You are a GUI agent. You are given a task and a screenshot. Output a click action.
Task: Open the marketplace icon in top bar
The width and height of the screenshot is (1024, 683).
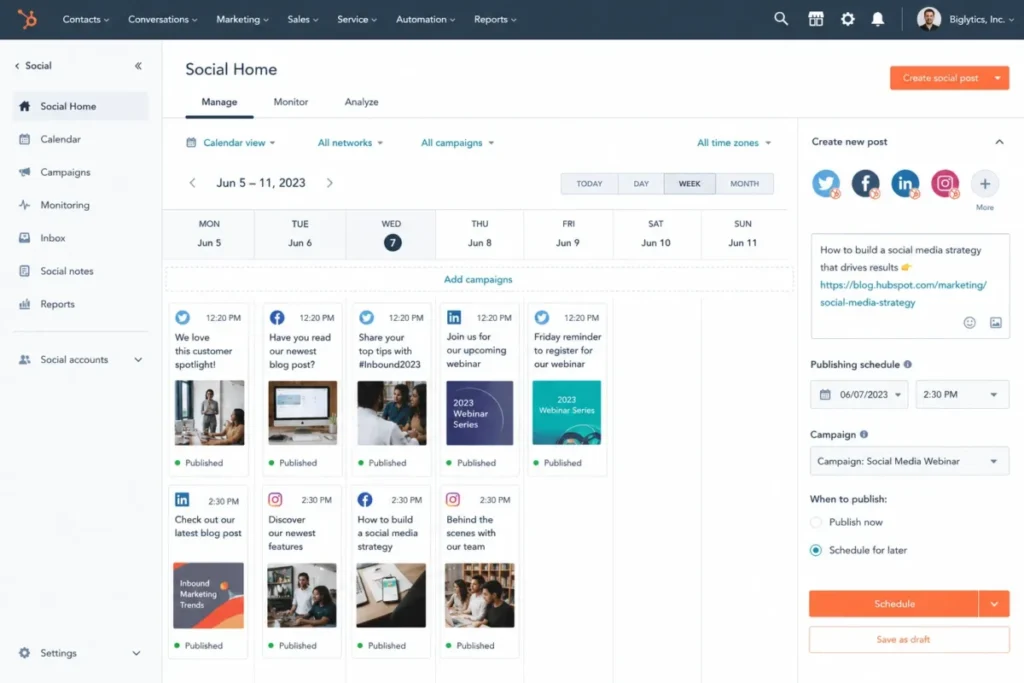coord(816,19)
